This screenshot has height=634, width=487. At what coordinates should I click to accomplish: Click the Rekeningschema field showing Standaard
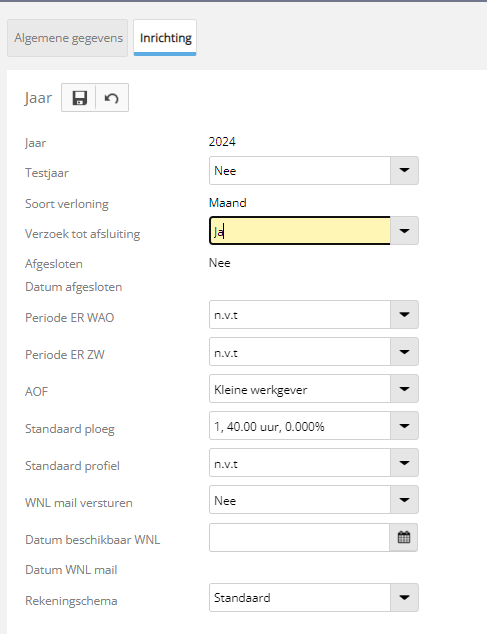point(300,597)
